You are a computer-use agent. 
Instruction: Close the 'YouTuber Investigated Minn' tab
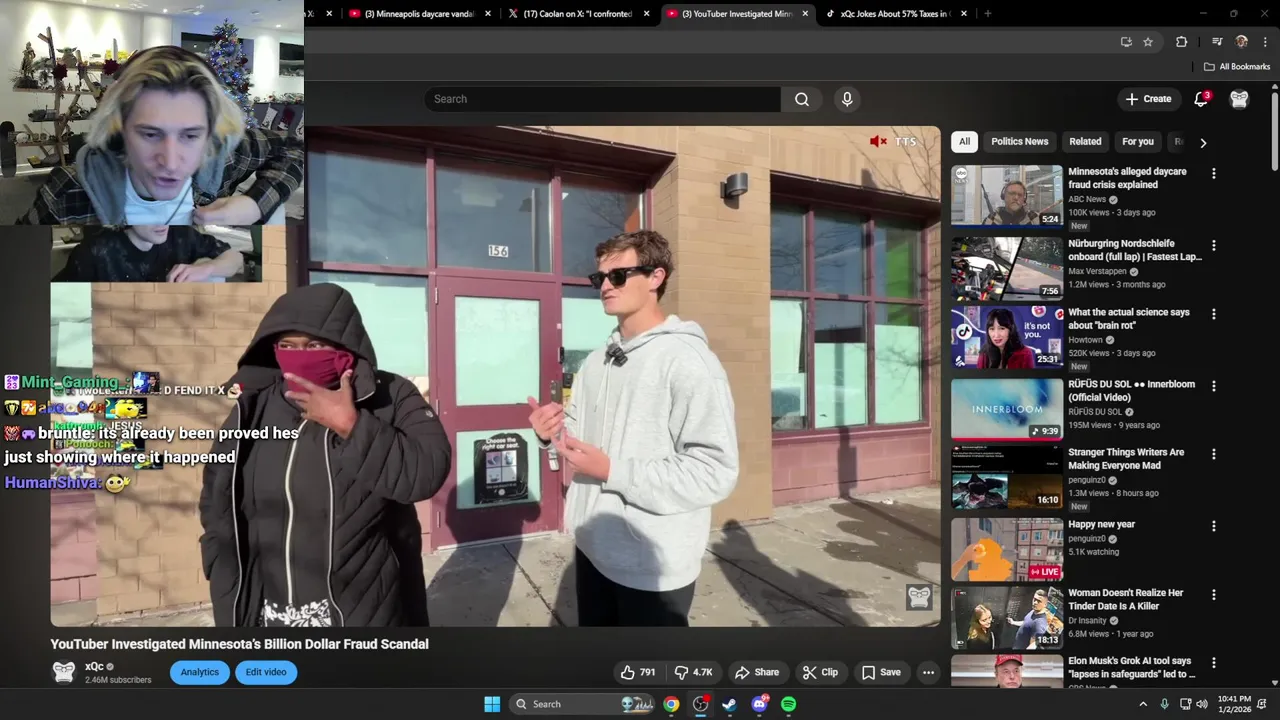tap(805, 14)
